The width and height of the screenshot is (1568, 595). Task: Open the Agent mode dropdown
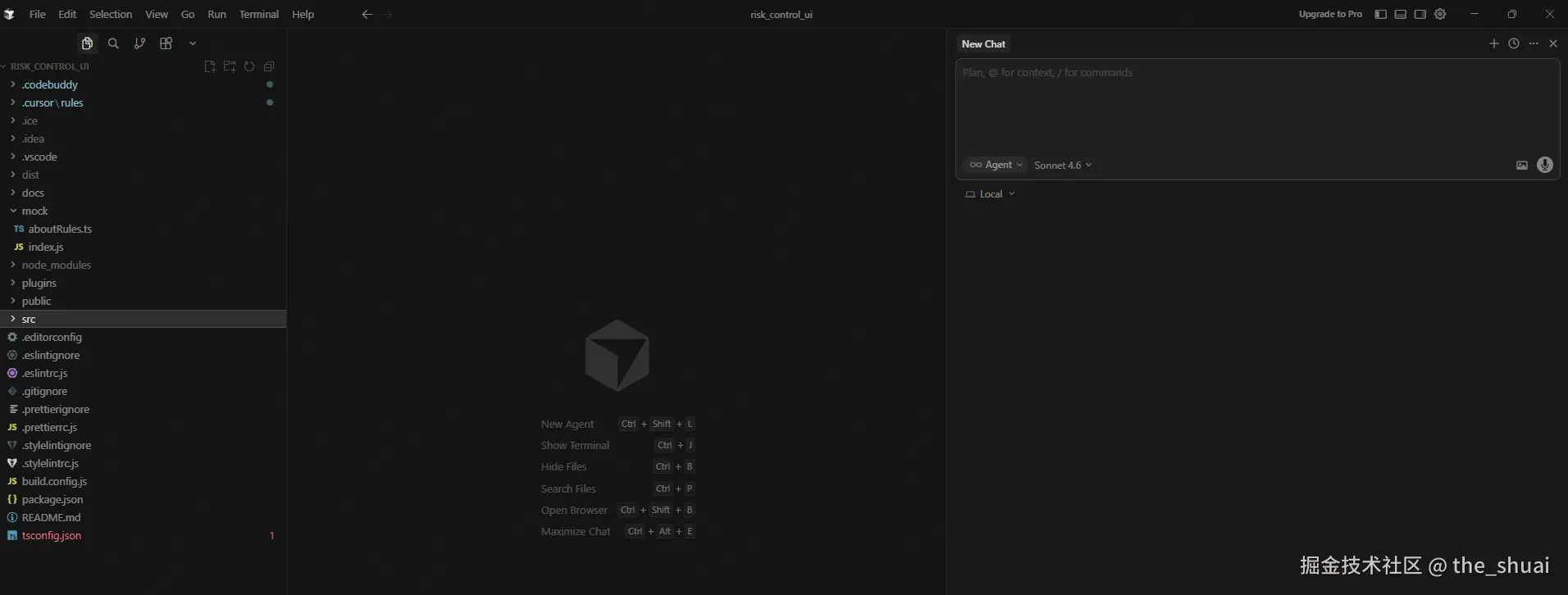(x=996, y=165)
